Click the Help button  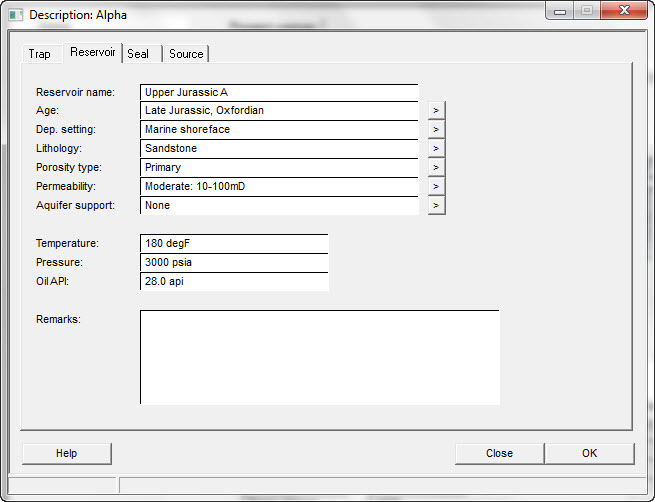[x=66, y=453]
